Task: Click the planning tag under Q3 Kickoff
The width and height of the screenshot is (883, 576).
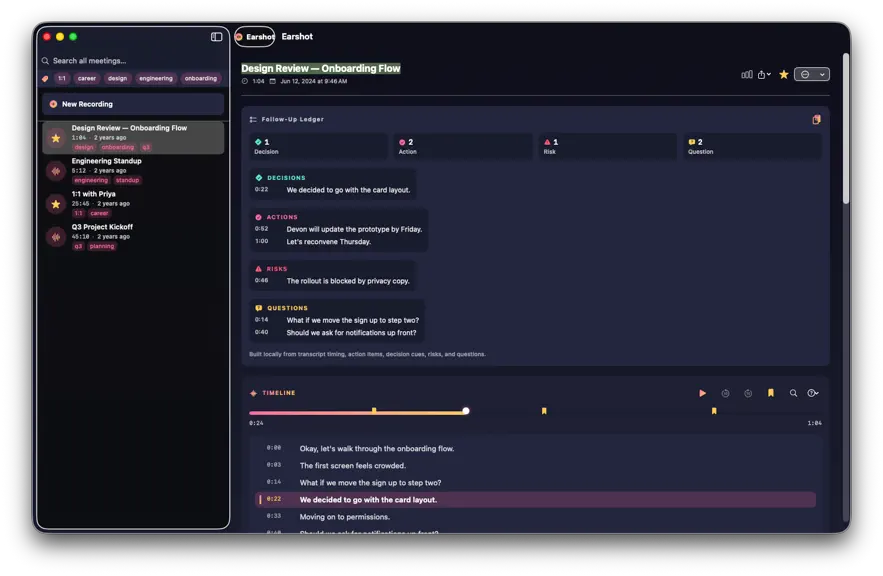Action: 102,246
